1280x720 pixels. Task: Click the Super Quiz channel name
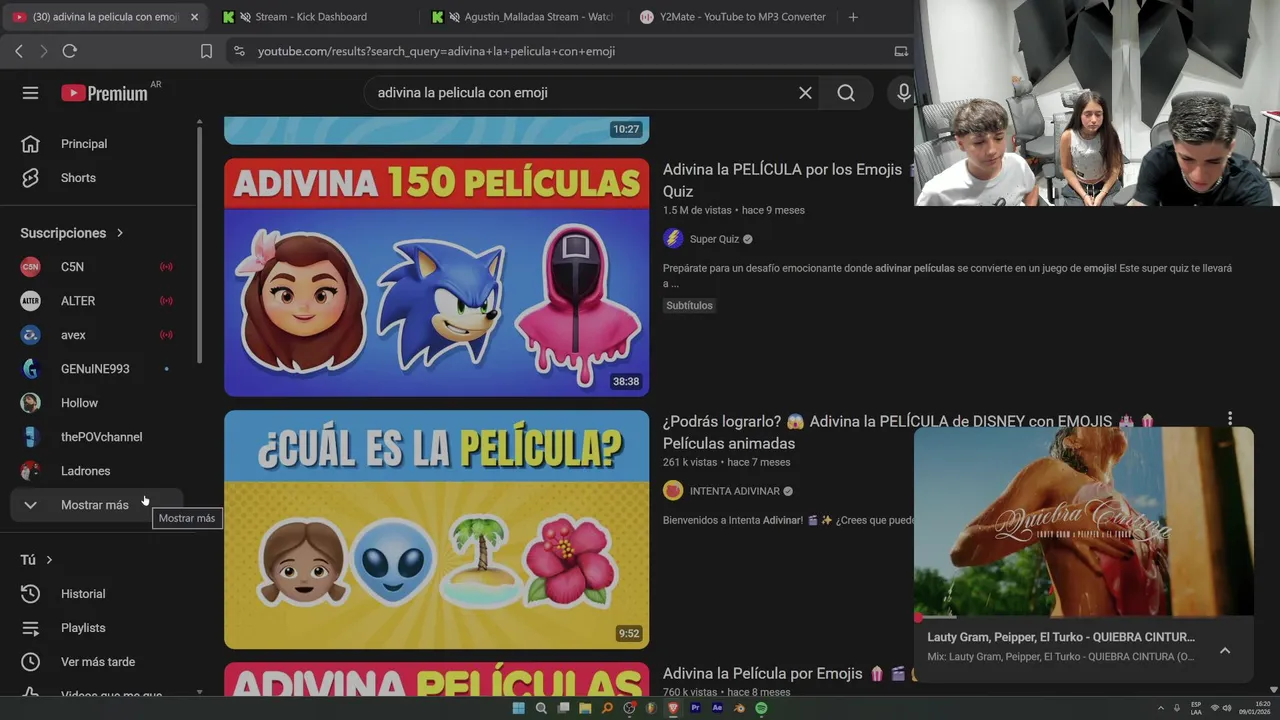click(x=715, y=239)
